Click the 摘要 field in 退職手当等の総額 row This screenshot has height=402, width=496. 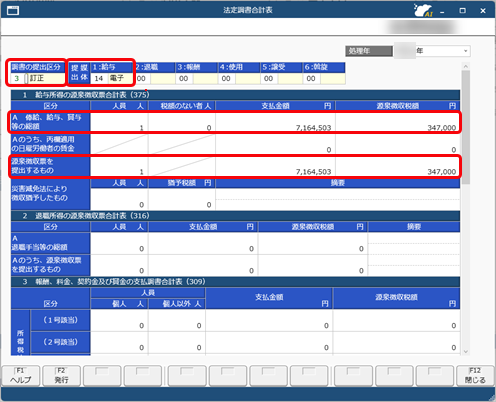[414, 243]
